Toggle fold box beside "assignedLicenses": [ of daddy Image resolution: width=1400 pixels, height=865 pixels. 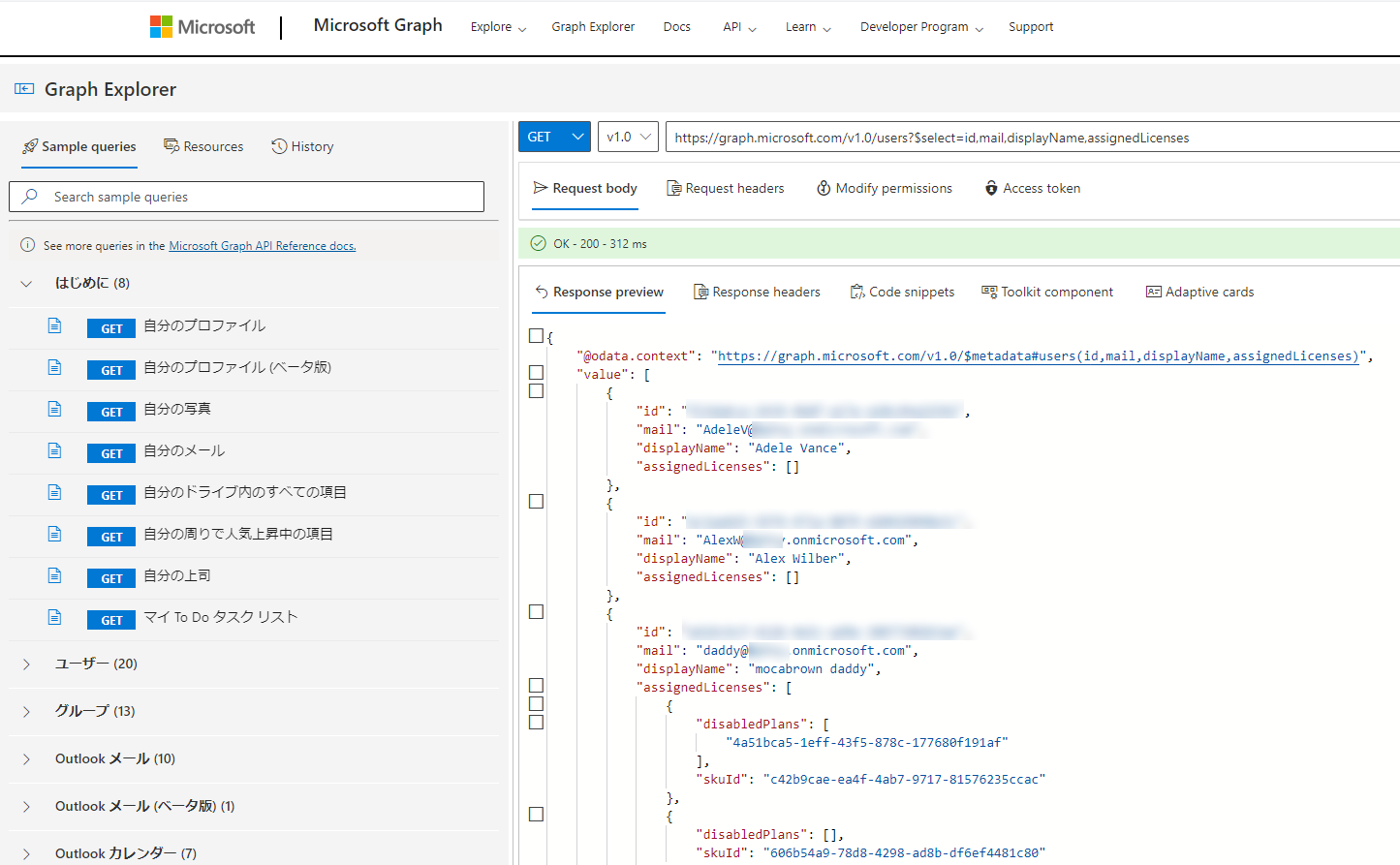[x=536, y=686]
